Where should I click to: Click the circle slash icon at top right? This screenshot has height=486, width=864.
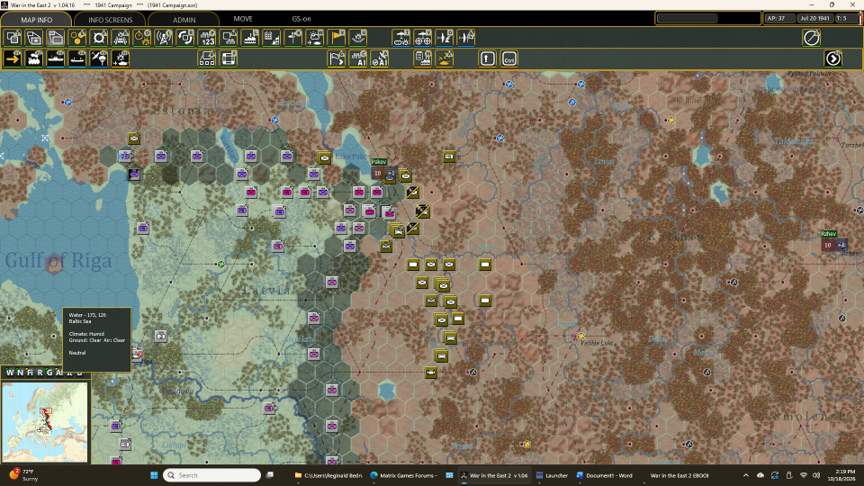coord(812,37)
